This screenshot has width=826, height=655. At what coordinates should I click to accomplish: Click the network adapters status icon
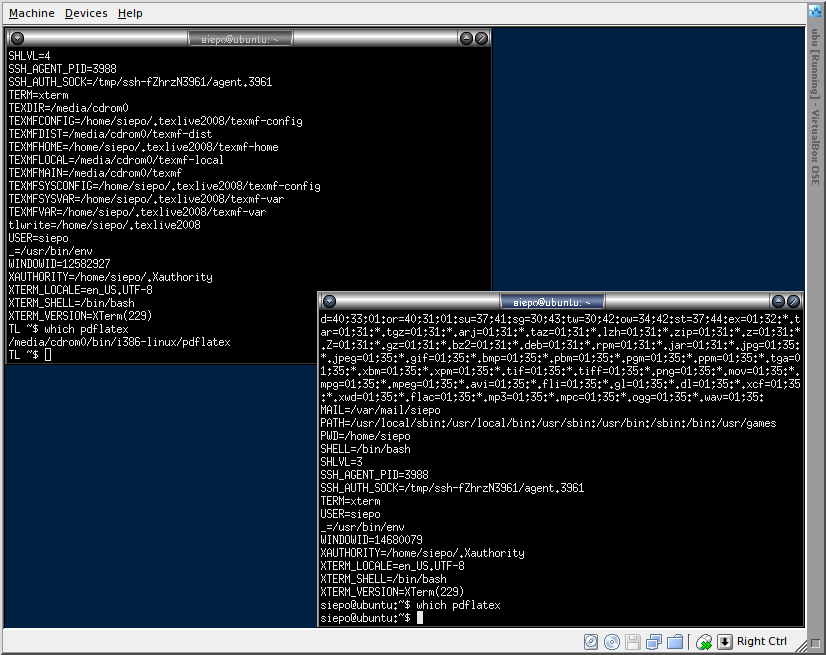click(654, 641)
